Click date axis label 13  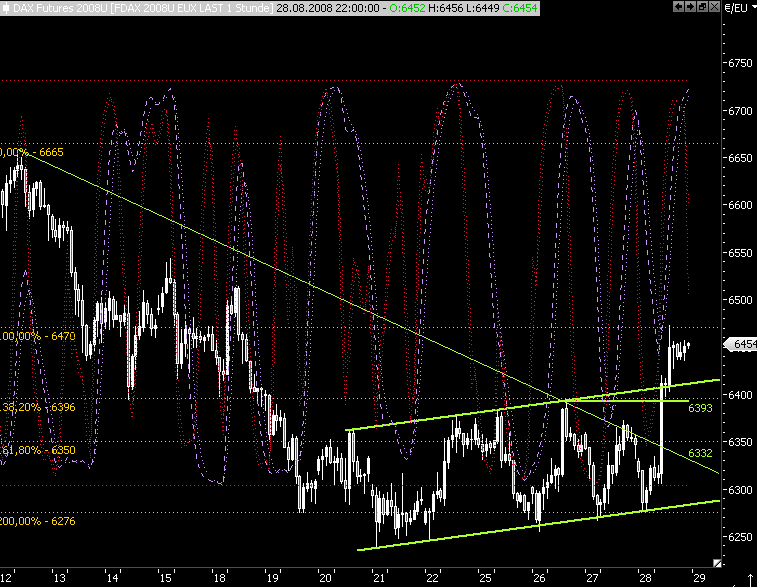pyautogui.click(x=59, y=578)
